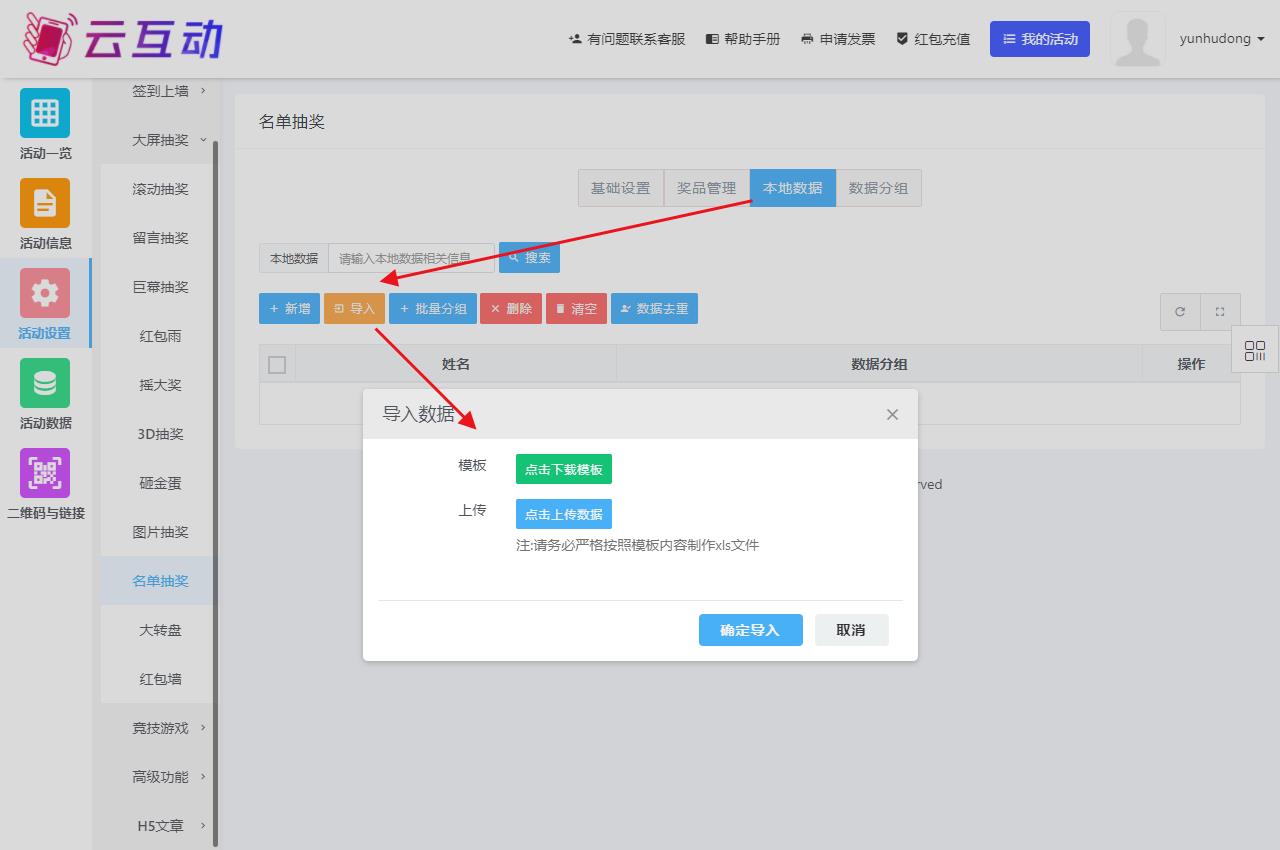Click the refresh icon above the table

click(x=1180, y=311)
